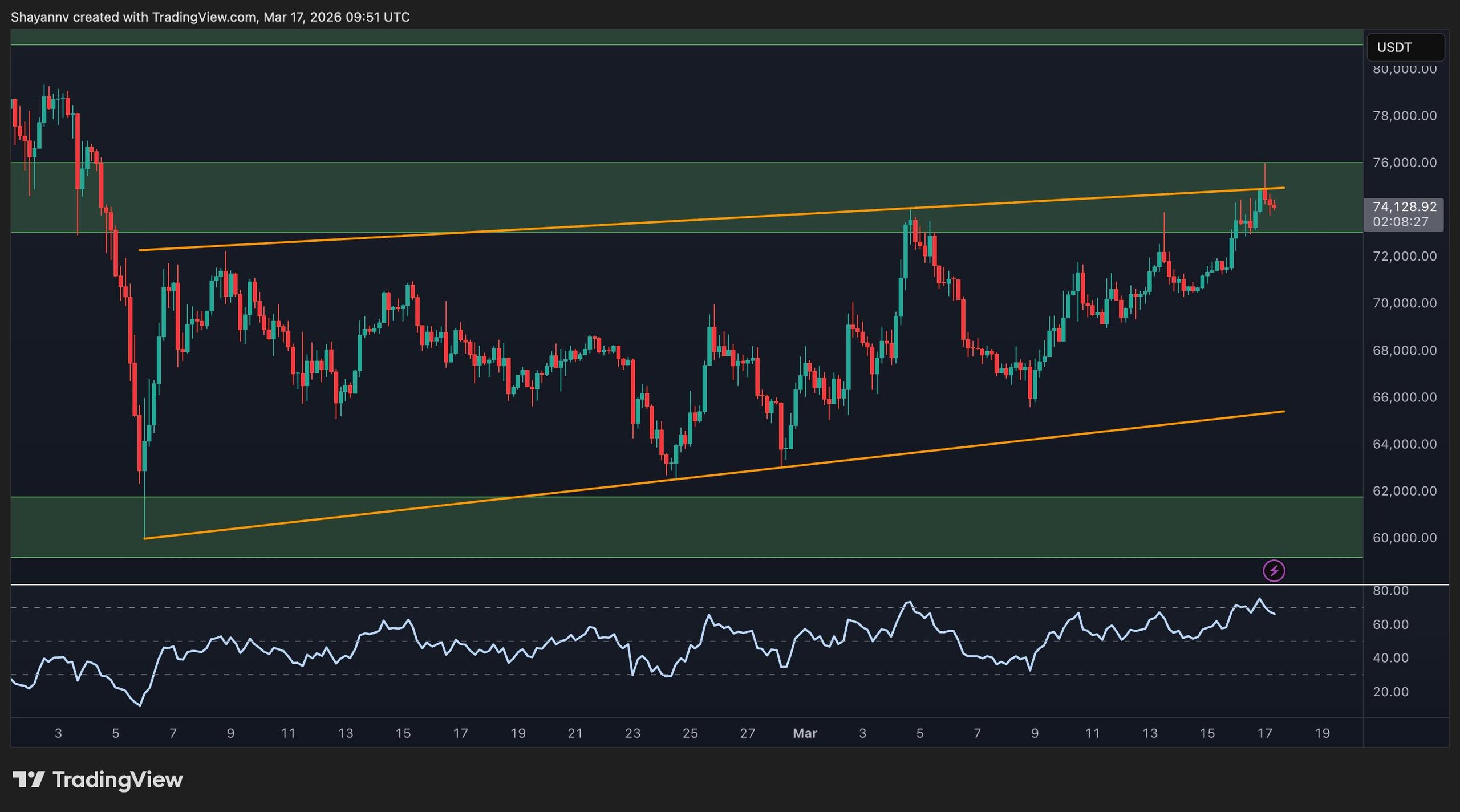This screenshot has height=812, width=1460.
Task: Click the 80.00 RSI scale label
Action: (1390, 591)
